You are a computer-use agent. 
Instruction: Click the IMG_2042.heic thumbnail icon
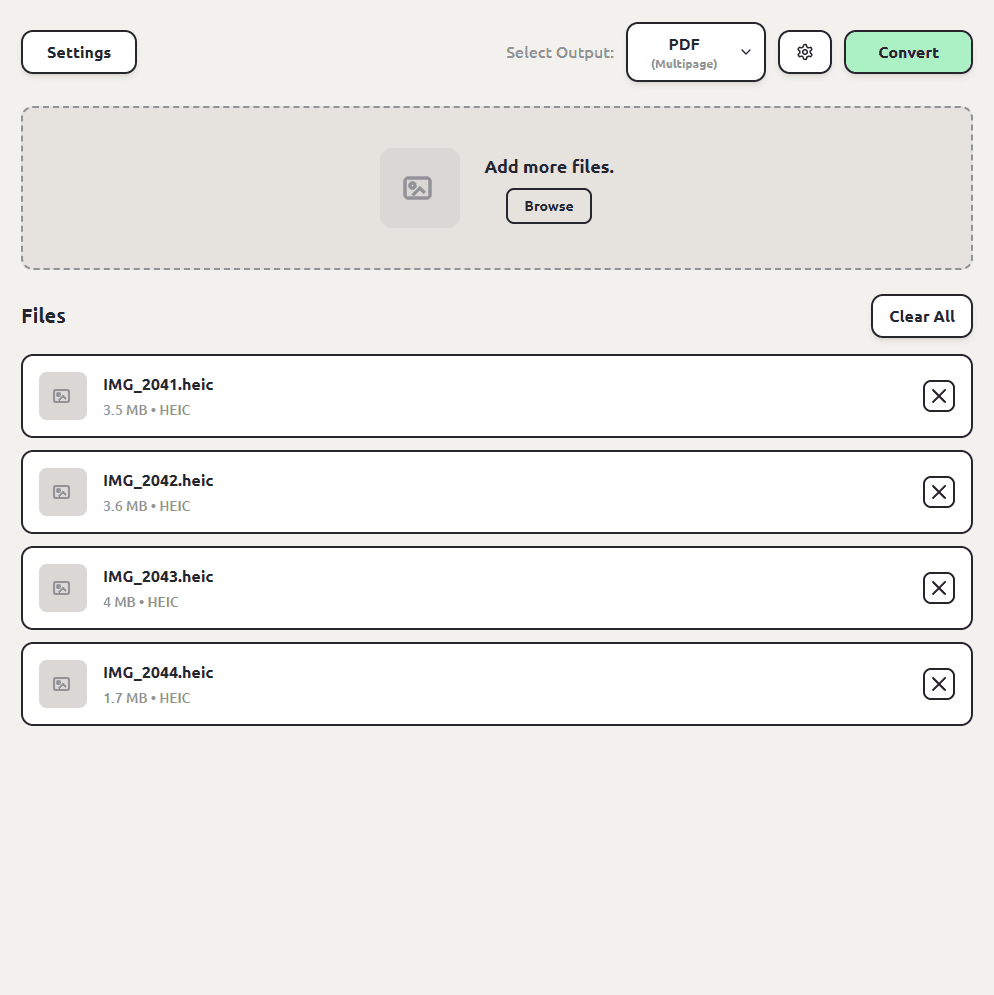[x=63, y=492]
